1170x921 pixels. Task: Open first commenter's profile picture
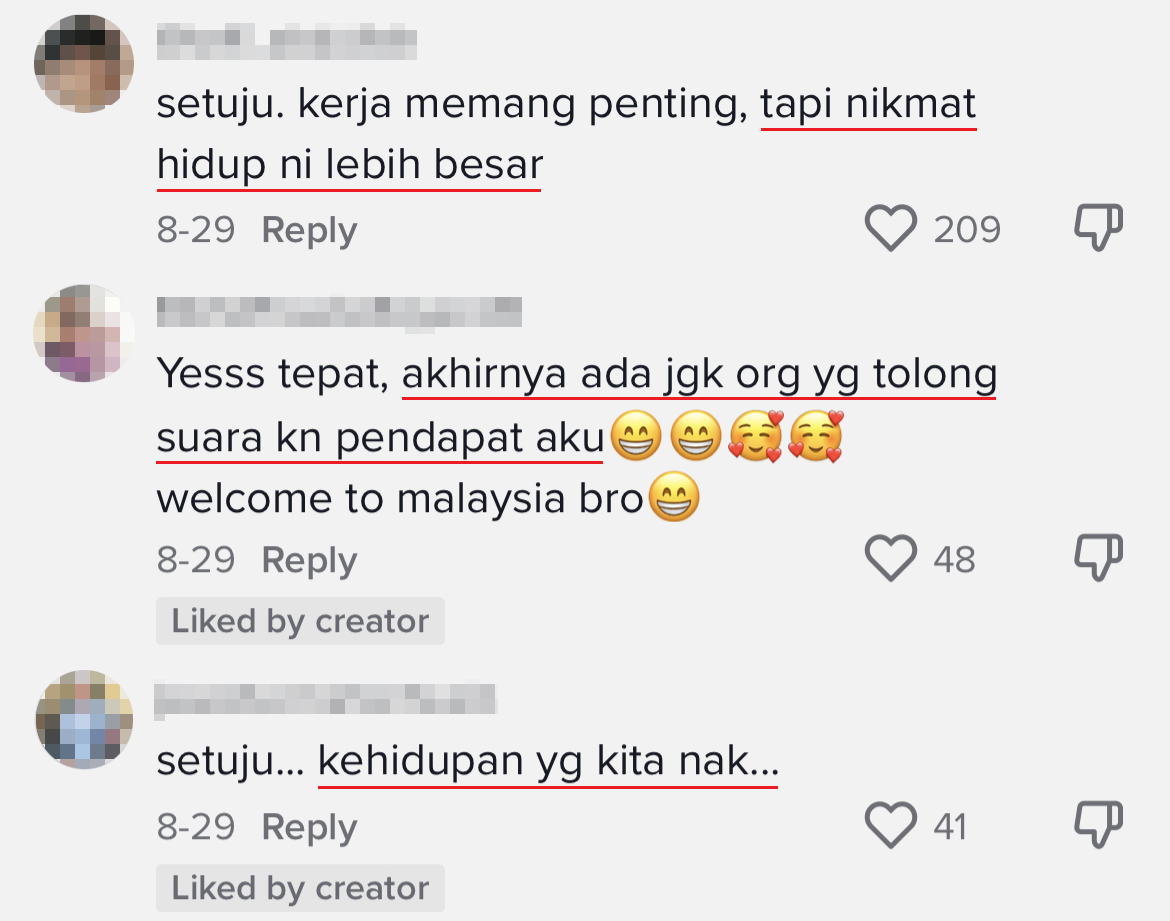84,64
